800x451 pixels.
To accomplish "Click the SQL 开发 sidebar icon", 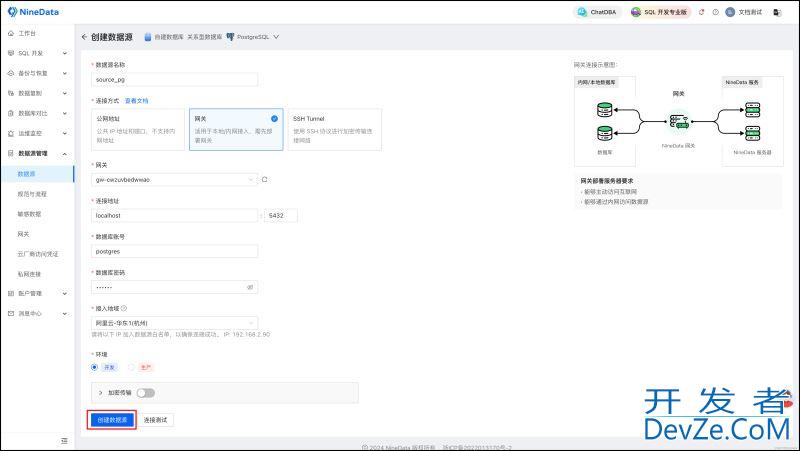I will point(11,53).
